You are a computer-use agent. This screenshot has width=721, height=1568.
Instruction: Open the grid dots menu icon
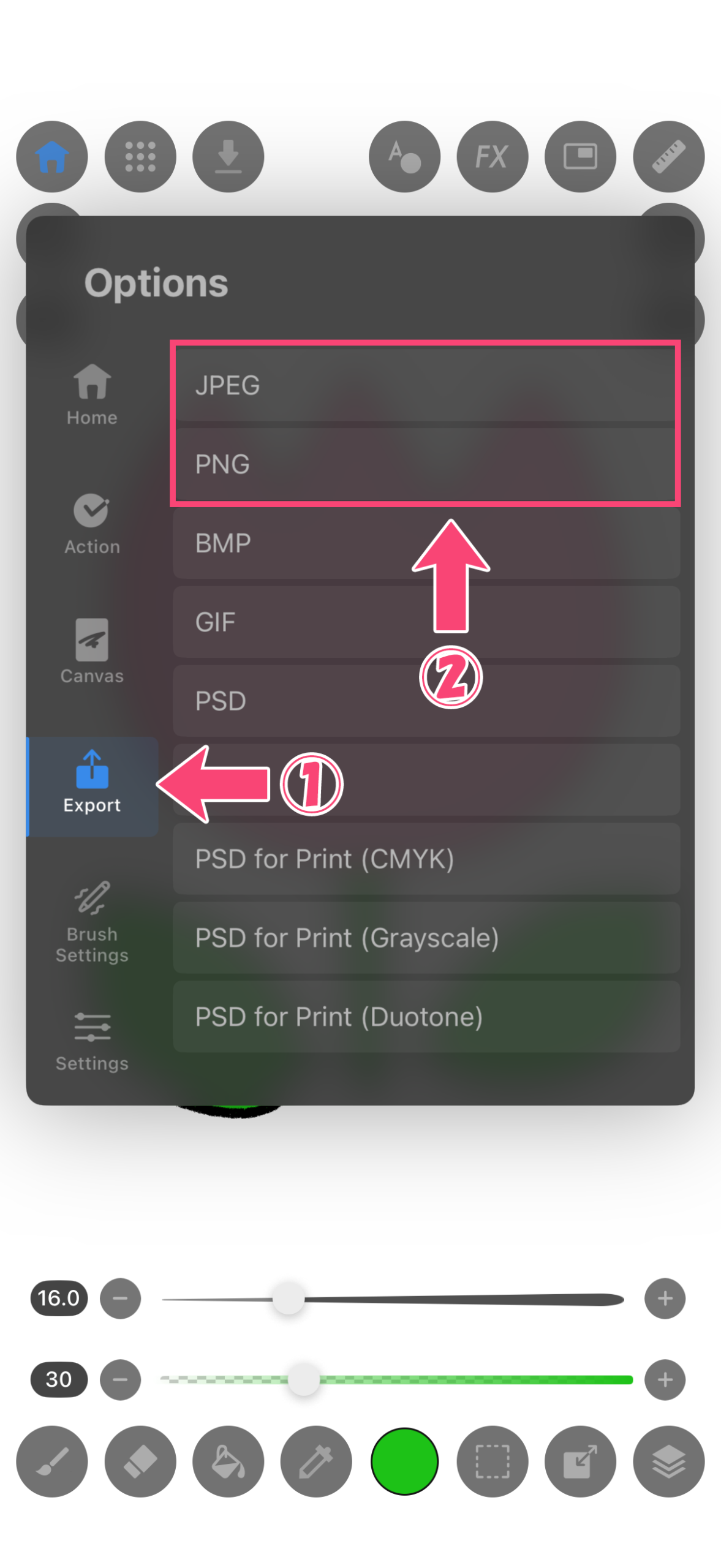click(x=140, y=157)
